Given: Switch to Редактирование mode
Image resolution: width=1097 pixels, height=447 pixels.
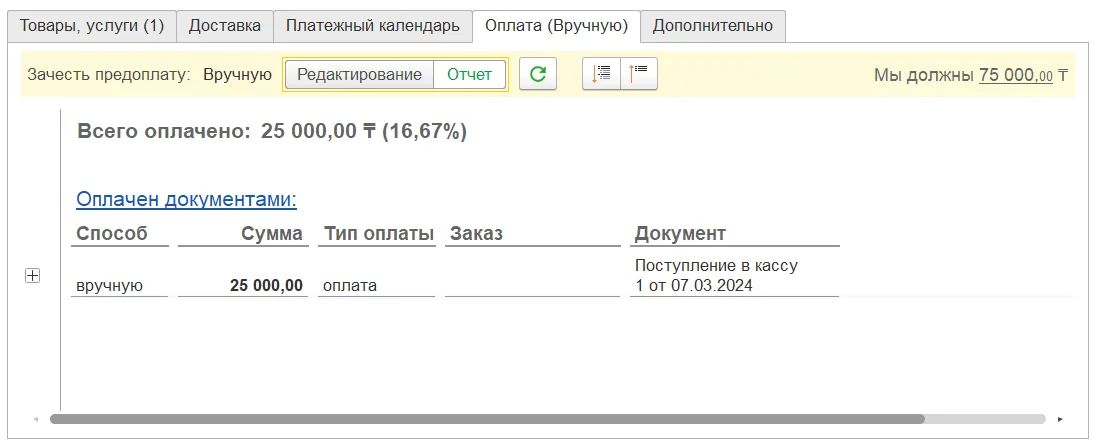Looking at the screenshot, I should pyautogui.click(x=360, y=74).
